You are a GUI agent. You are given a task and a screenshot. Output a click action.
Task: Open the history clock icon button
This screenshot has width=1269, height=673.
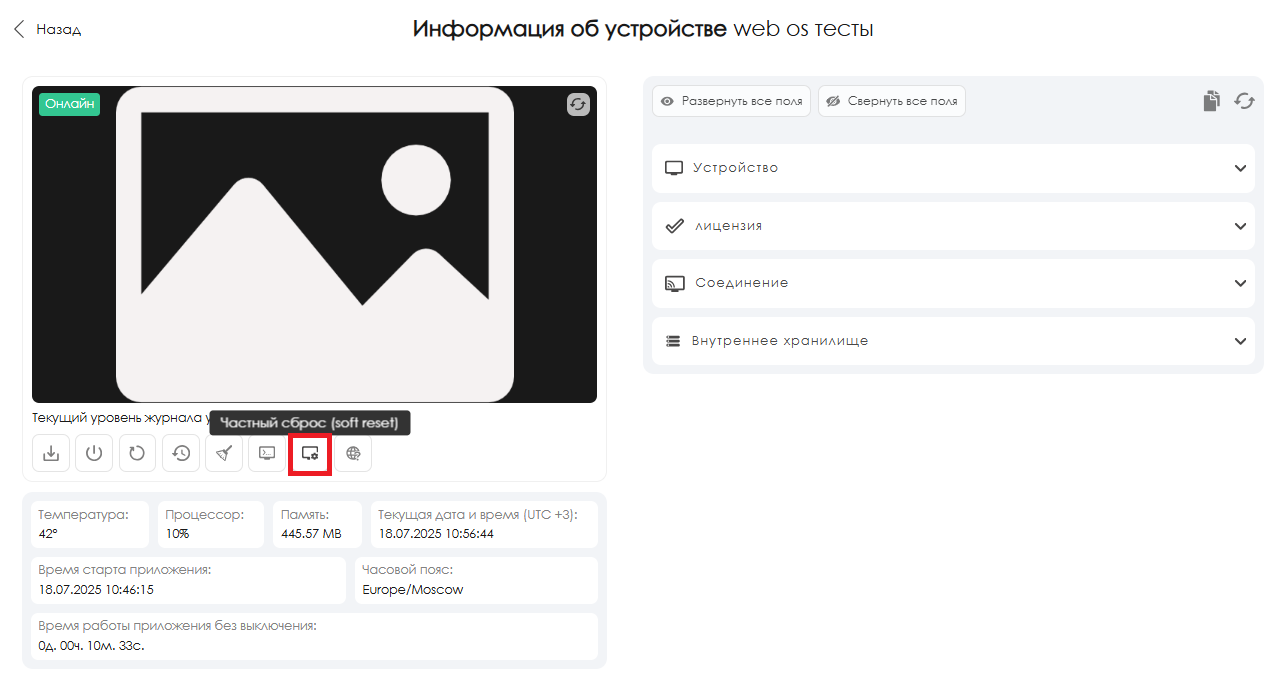pyautogui.click(x=181, y=453)
